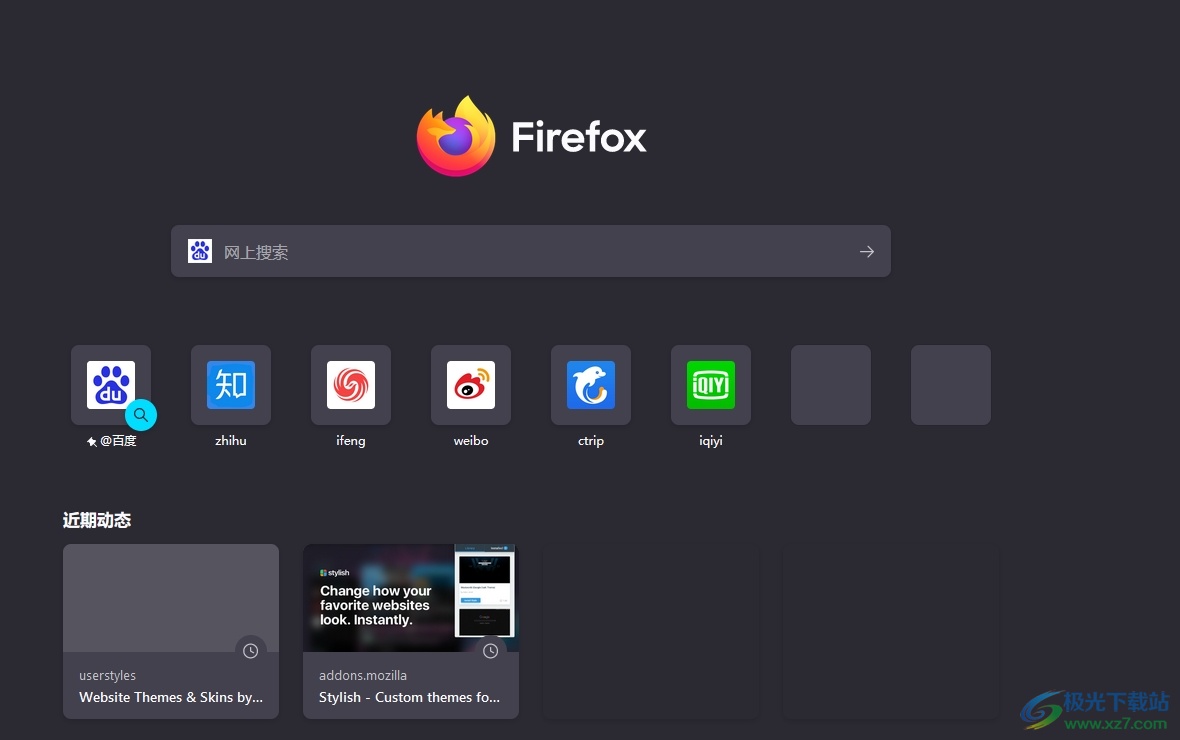The width and height of the screenshot is (1180, 740).
Task: Click the history clock icon on userstyles card
Action: [251, 651]
